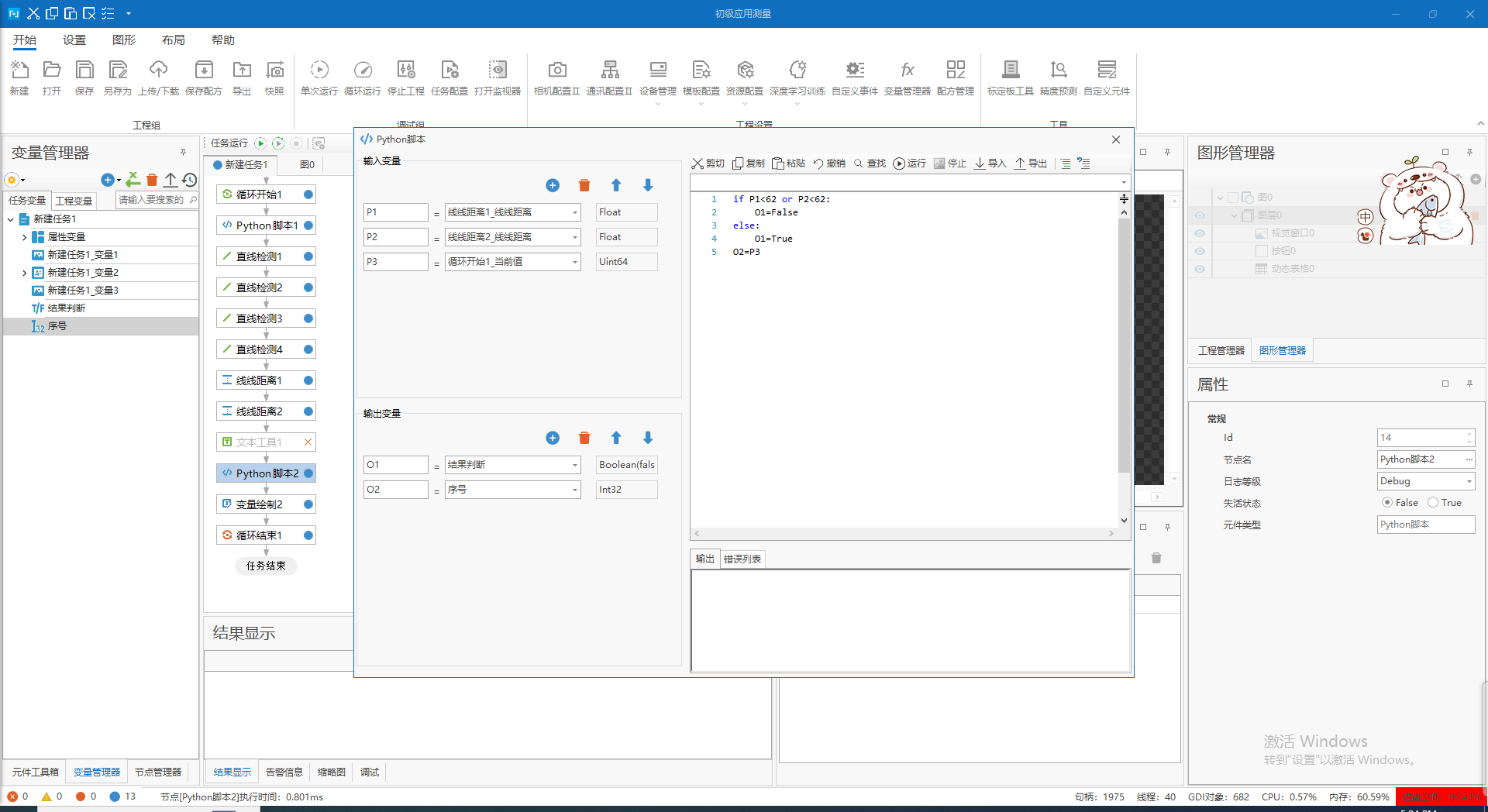Click 查找 find in script editor
Viewport: 1488px width, 812px height.
pyautogui.click(x=870, y=163)
